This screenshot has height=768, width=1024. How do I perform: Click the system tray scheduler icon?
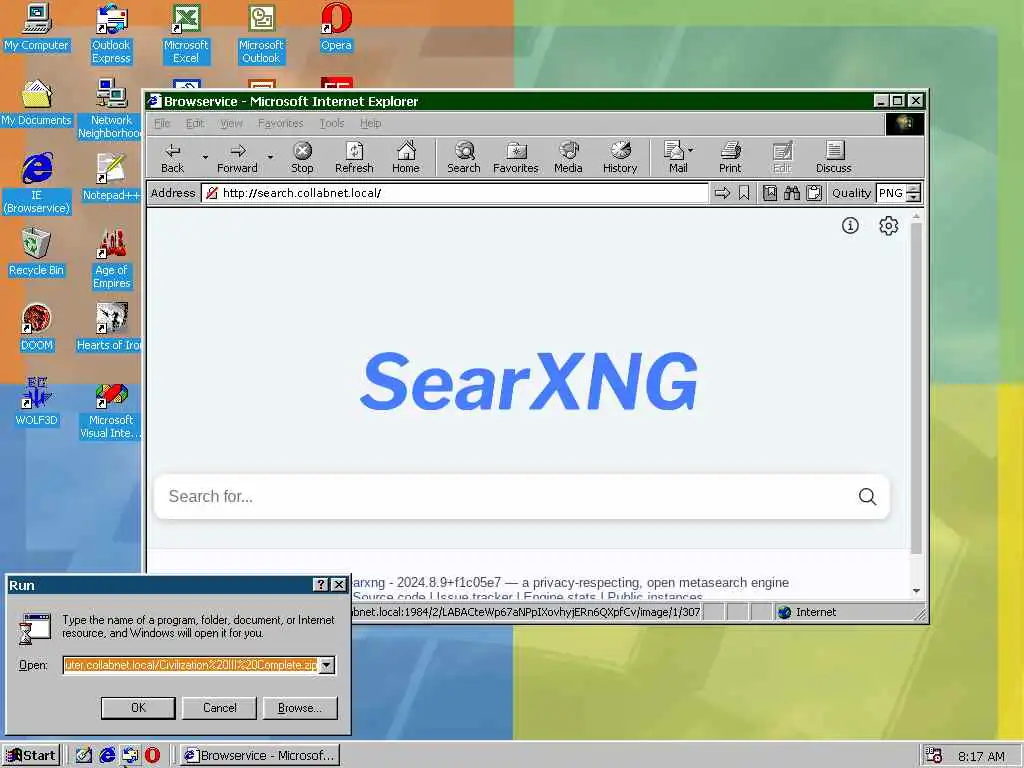[x=934, y=756]
